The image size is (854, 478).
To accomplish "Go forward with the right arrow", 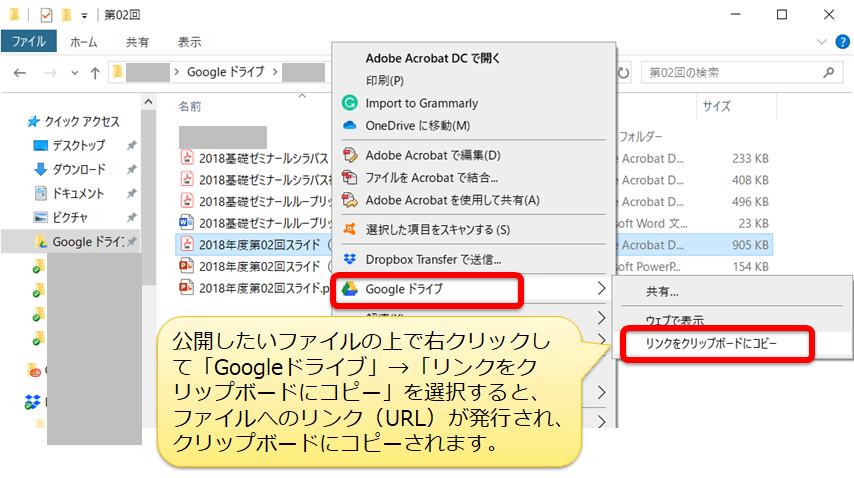I will [51, 72].
